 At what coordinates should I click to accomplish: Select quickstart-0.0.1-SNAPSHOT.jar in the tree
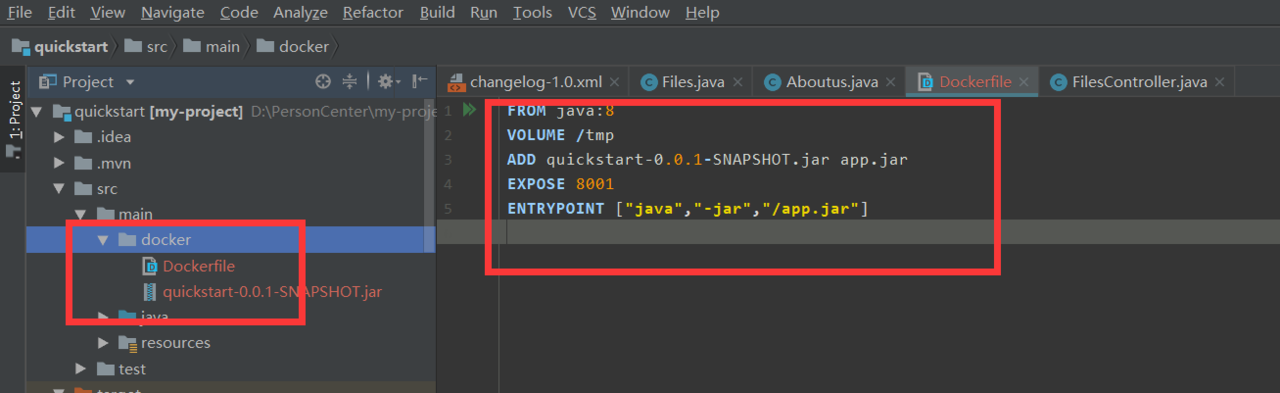tap(272, 292)
